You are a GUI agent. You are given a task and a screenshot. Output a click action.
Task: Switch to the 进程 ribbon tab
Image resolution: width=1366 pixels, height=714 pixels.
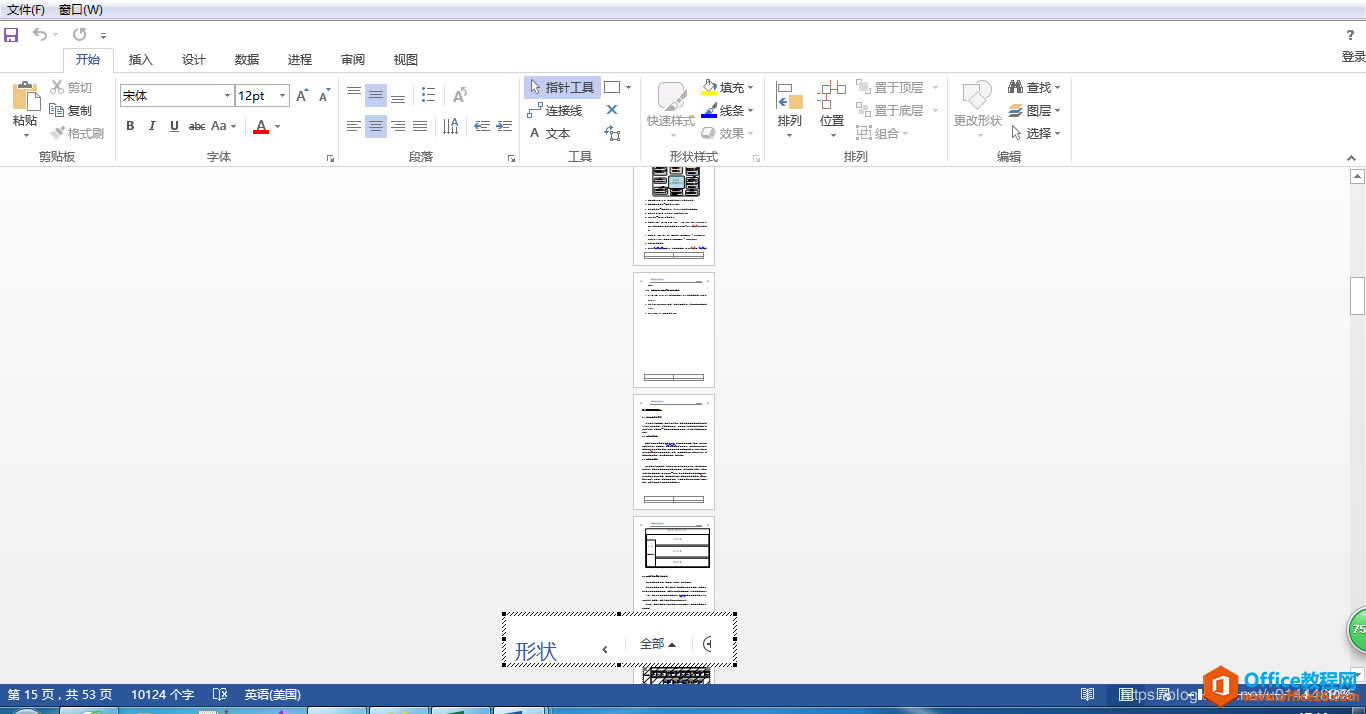(300, 60)
